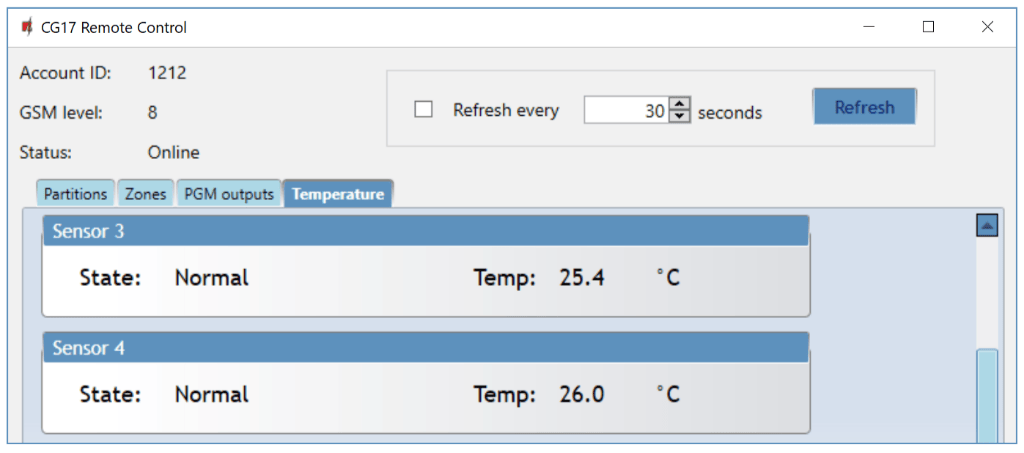The height and width of the screenshot is (453, 1024).
Task: Decrease refresh interval with down spinner arrow
Action: [x=680, y=117]
